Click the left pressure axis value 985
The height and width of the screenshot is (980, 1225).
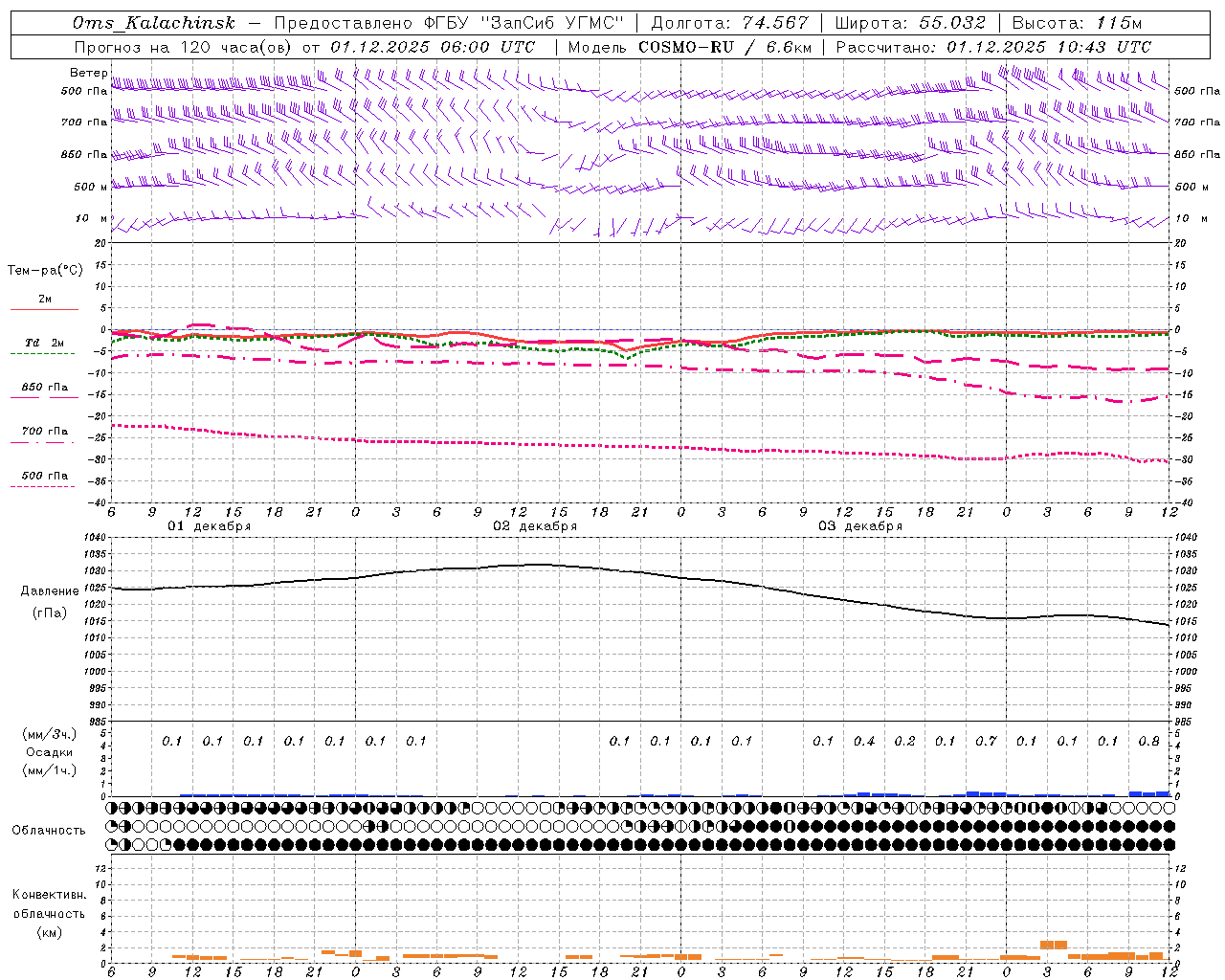point(97,722)
